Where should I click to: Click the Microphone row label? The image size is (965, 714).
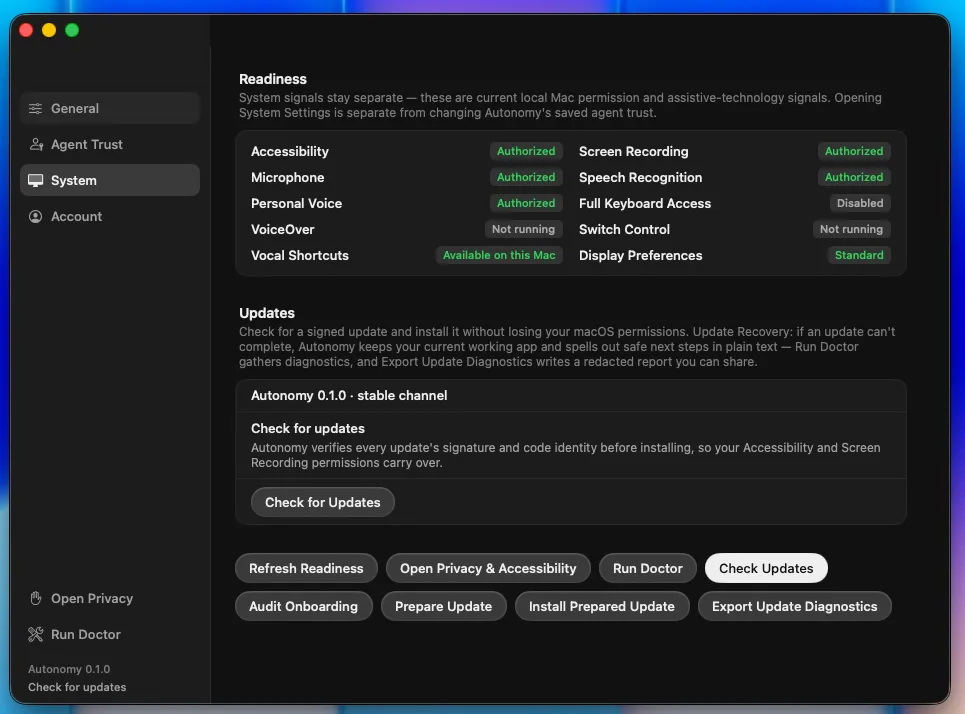pos(287,177)
